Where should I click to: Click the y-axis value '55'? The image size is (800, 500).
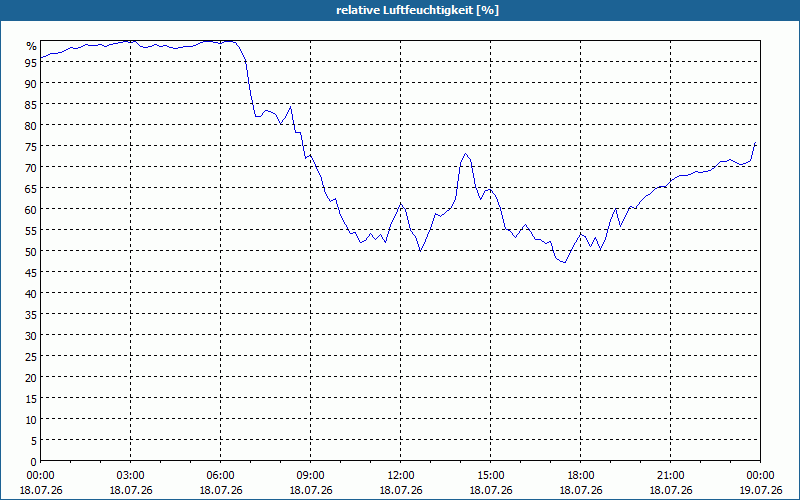click(31, 230)
